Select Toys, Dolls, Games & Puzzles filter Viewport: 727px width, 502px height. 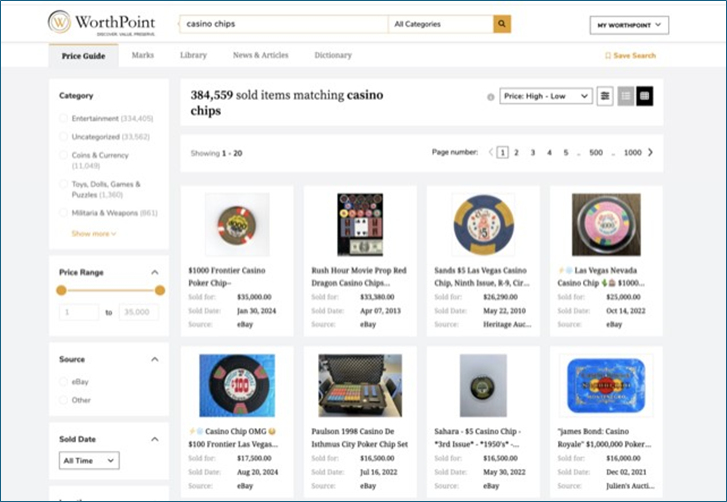pyautogui.click(x=64, y=184)
